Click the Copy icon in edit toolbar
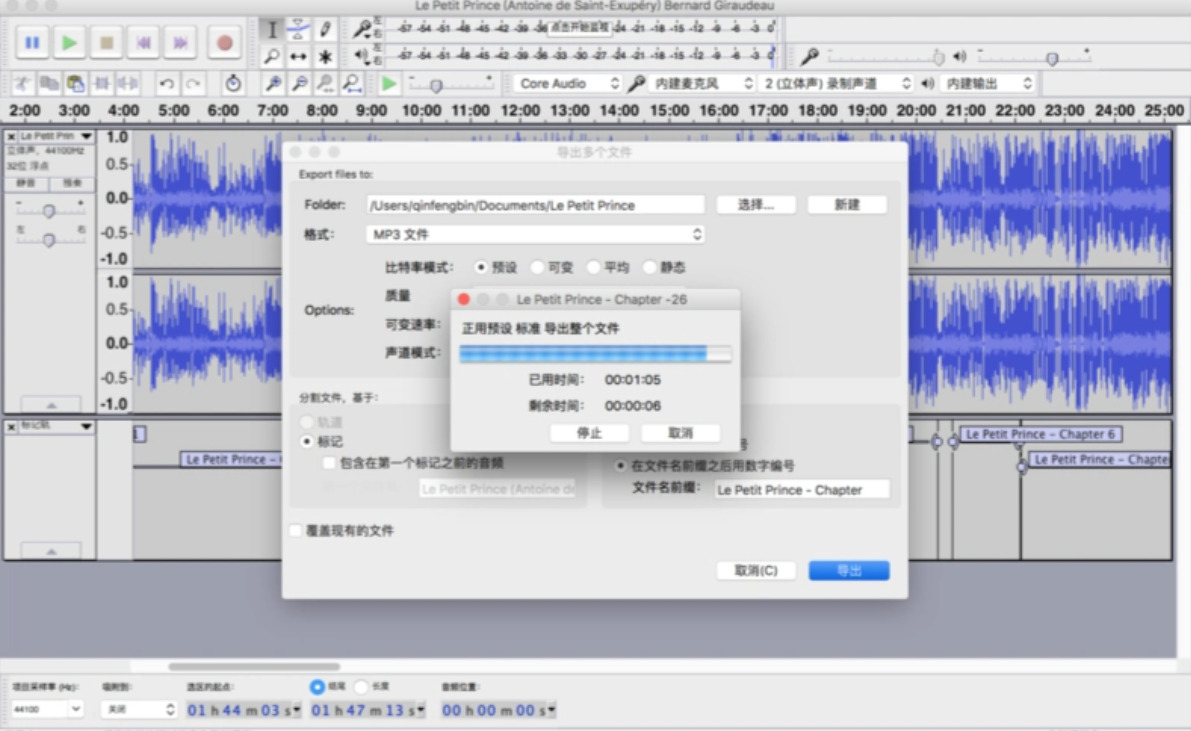1191x731 pixels. pyautogui.click(x=49, y=84)
